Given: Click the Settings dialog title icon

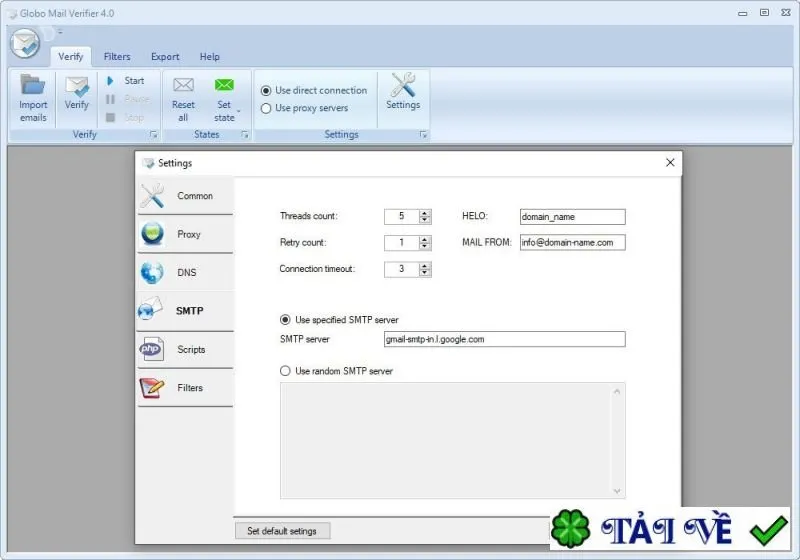Looking at the screenshot, I should tap(148, 163).
